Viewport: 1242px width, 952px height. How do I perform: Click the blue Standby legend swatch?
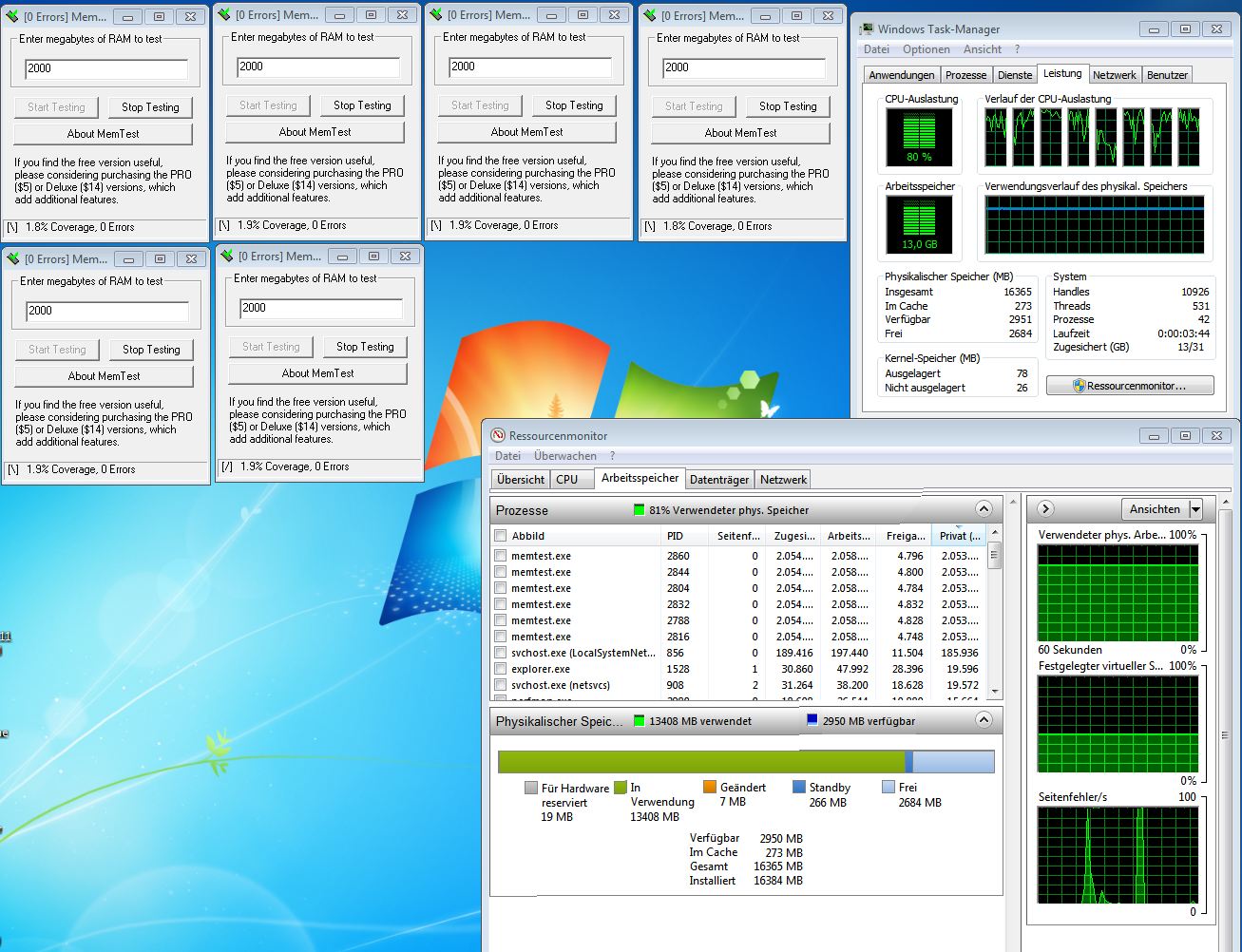799,787
